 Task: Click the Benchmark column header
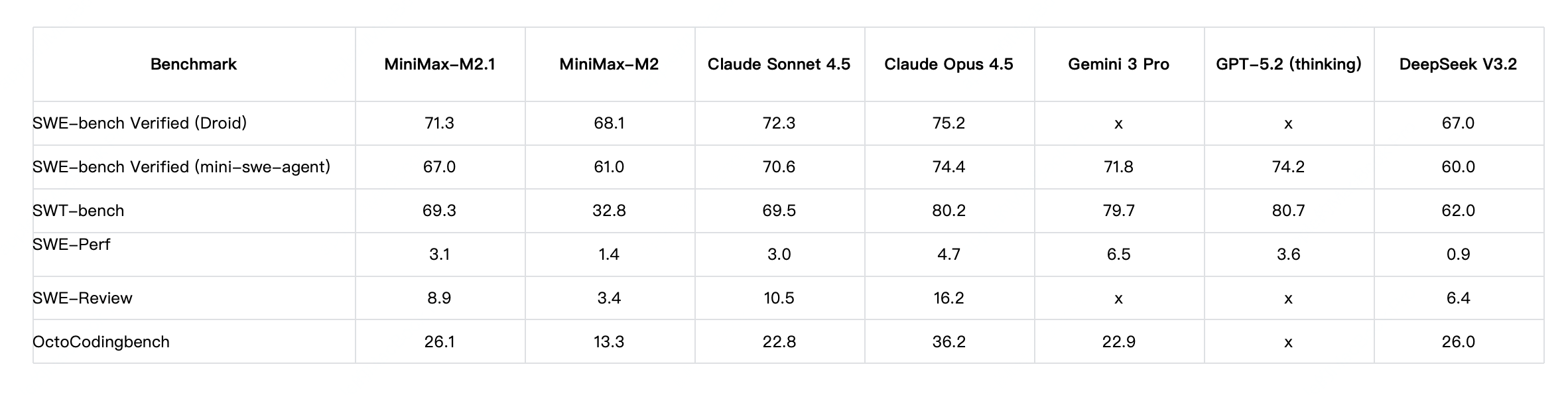pos(194,64)
